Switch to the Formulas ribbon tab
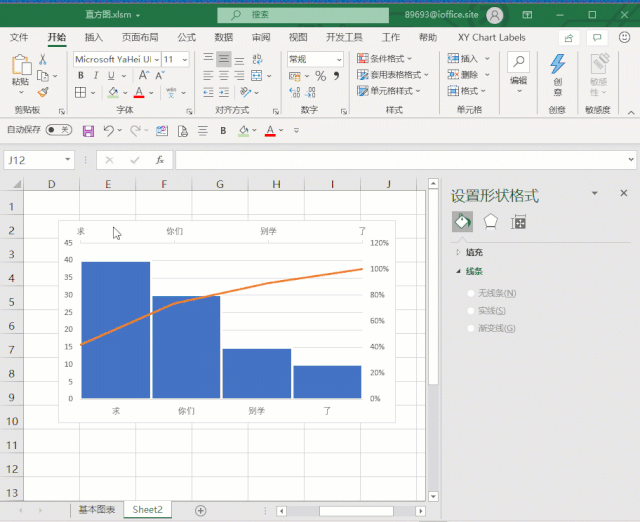Screen dimensions: 640x522 pyautogui.click(x=187, y=38)
